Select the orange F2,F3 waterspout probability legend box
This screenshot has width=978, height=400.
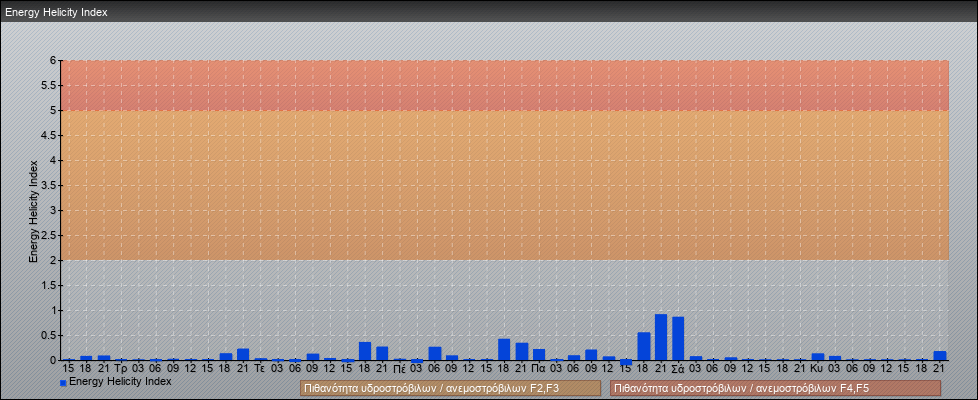[x=450, y=388]
